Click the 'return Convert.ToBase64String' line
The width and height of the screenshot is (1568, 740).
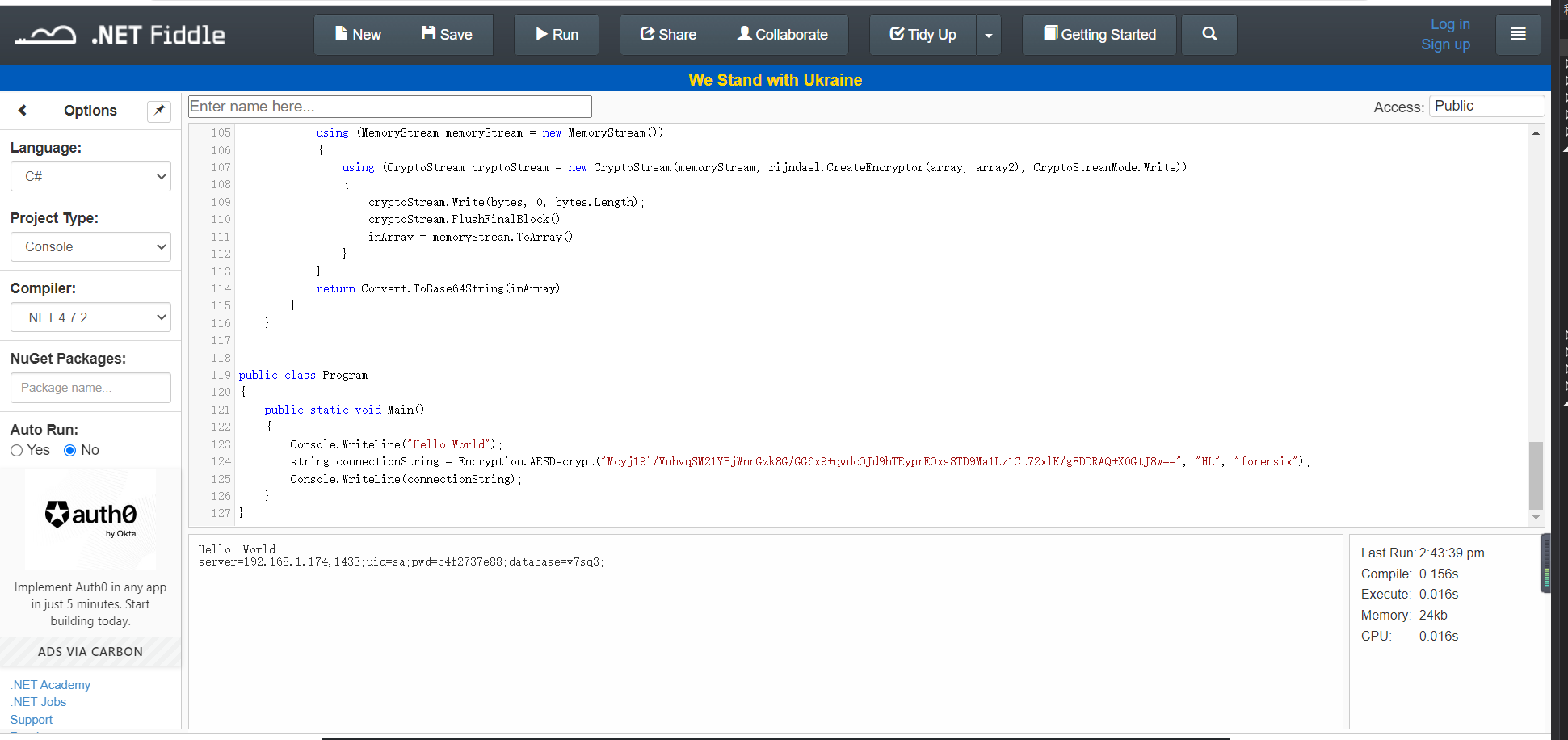point(441,289)
